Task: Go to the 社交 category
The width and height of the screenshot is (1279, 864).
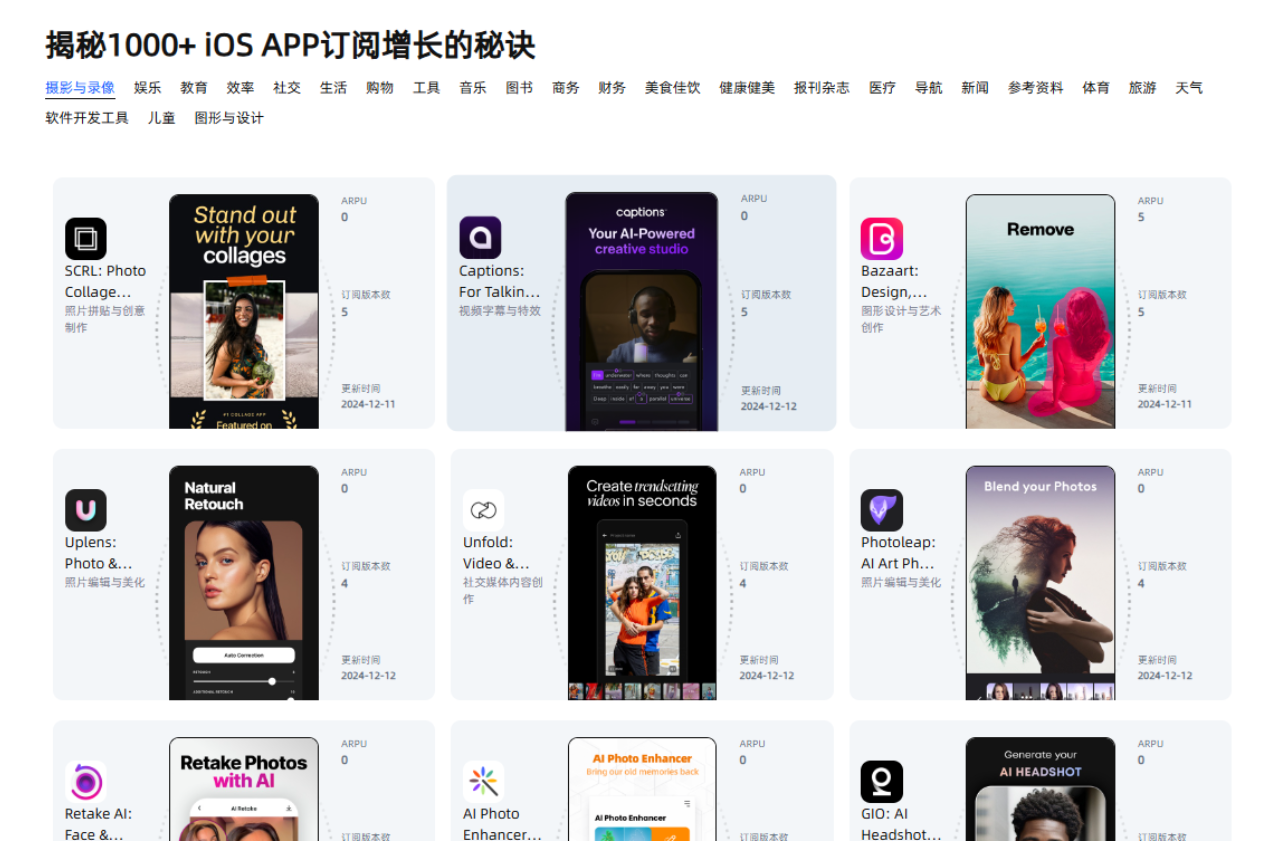Action: tap(287, 88)
